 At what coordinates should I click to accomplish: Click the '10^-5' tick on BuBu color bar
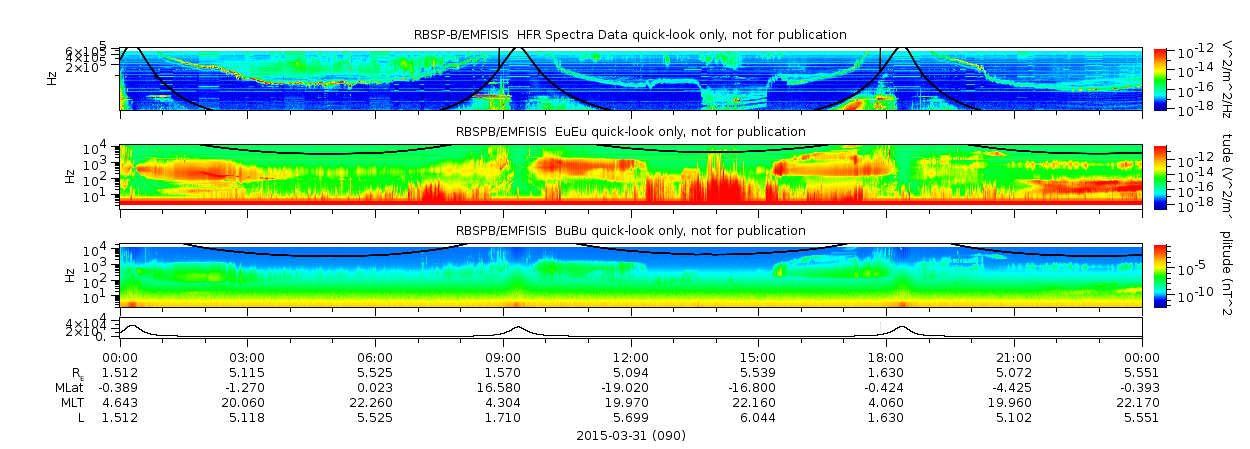point(1190,269)
